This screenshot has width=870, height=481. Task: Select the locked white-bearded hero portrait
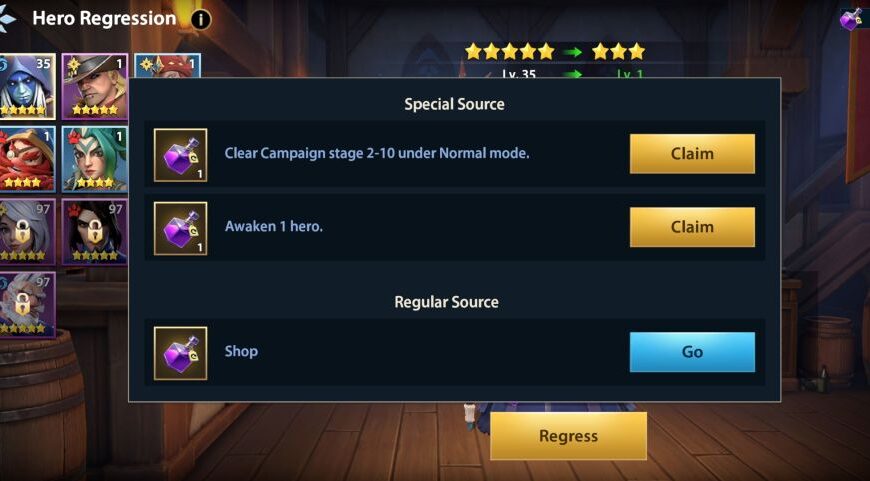tap(27, 305)
